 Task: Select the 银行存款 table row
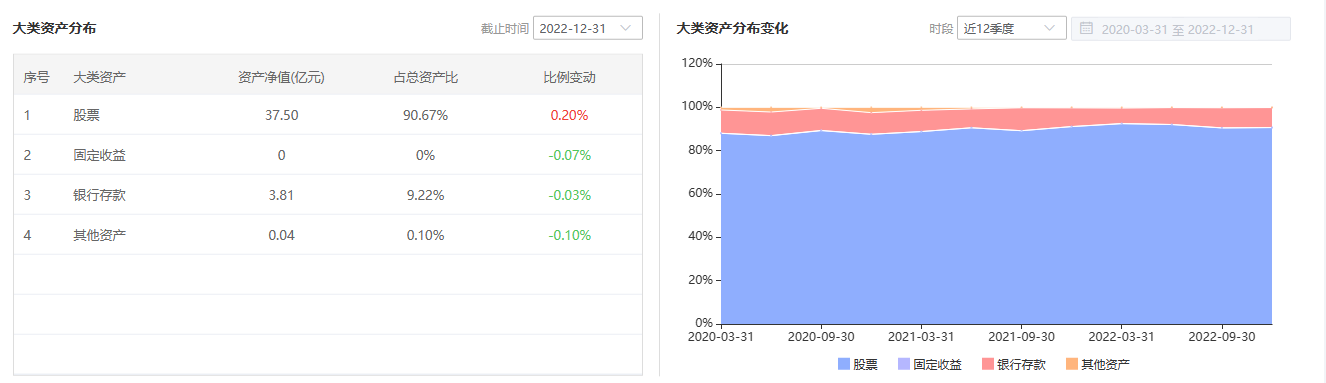pos(328,195)
